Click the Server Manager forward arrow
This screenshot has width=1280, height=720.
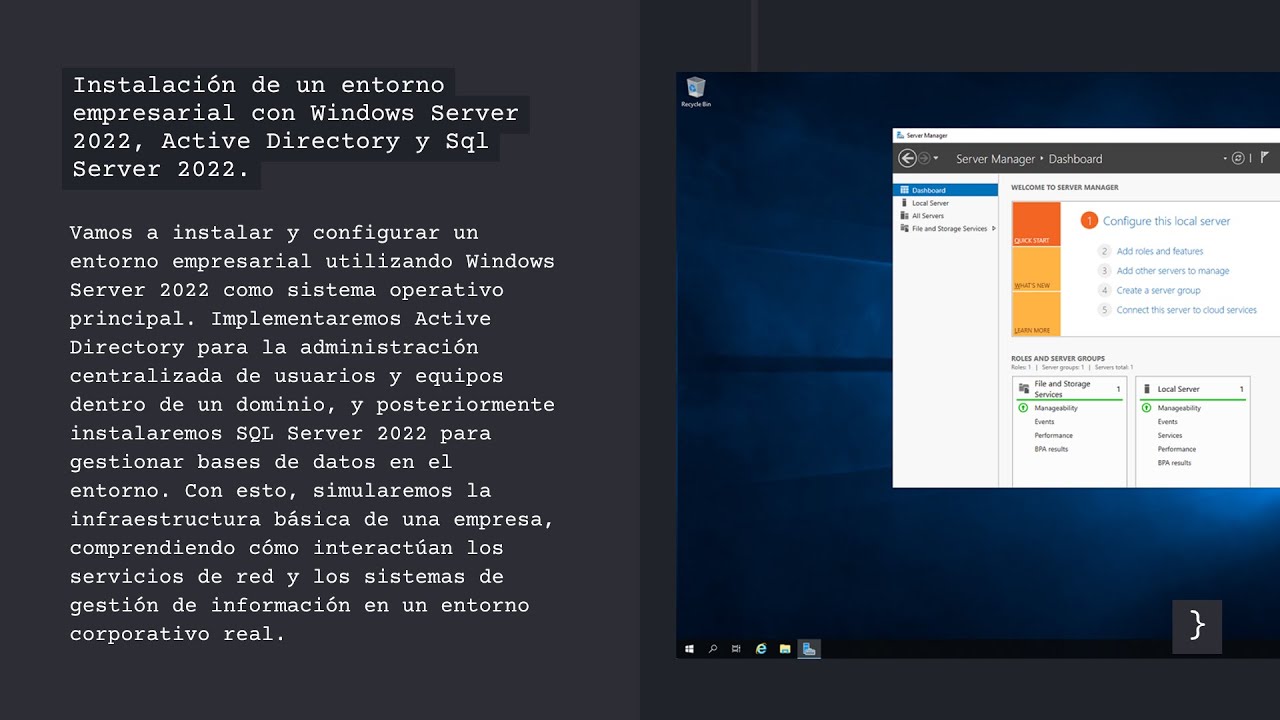click(924, 158)
